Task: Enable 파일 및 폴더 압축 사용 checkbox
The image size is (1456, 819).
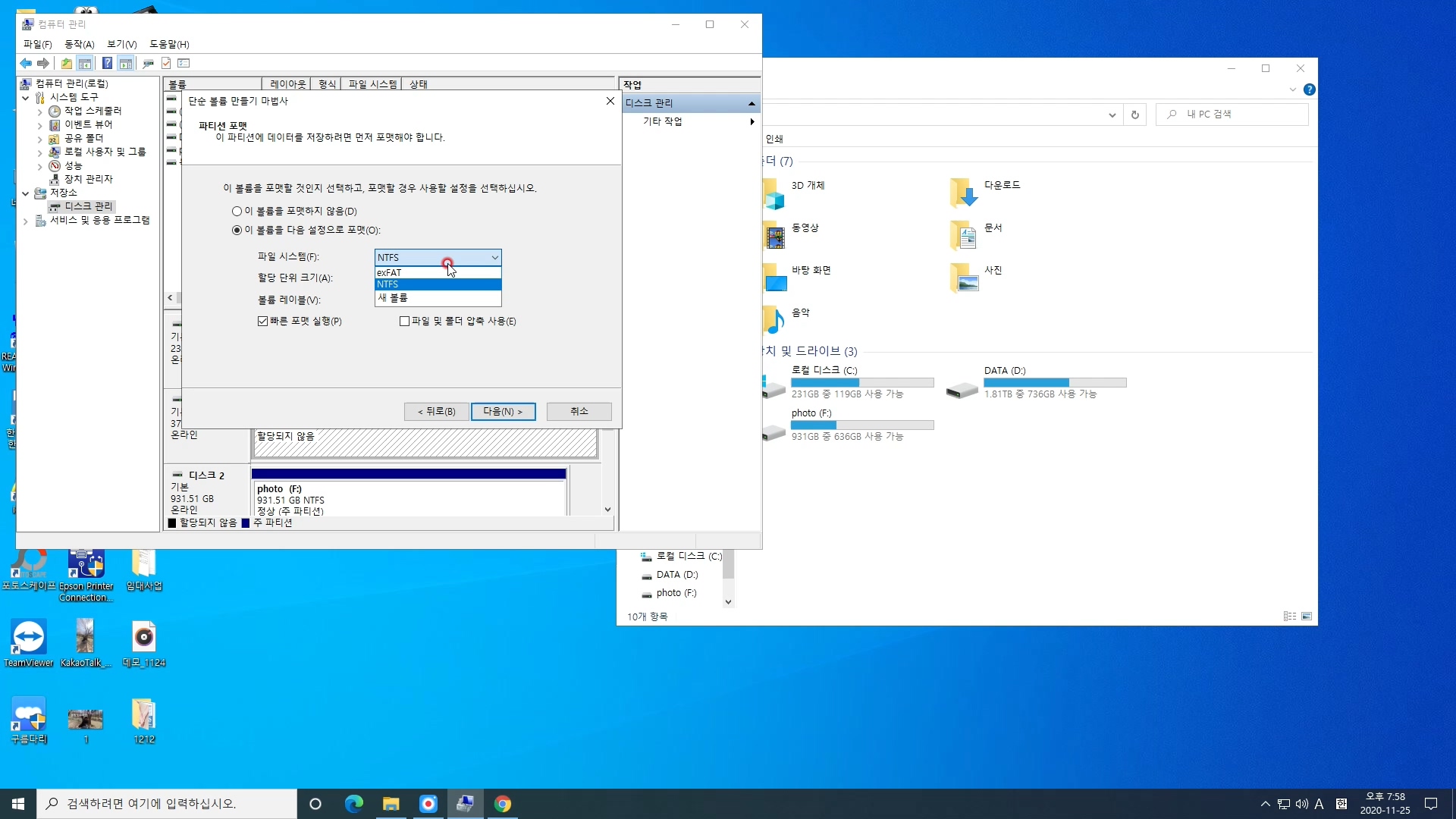Action: pos(404,322)
